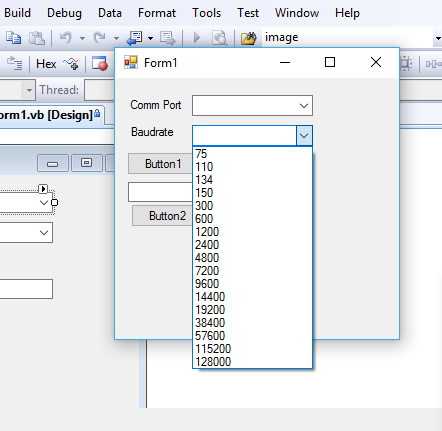442x431 pixels.
Task: Select baud rate 57600
Action: (x=253, y=336)
